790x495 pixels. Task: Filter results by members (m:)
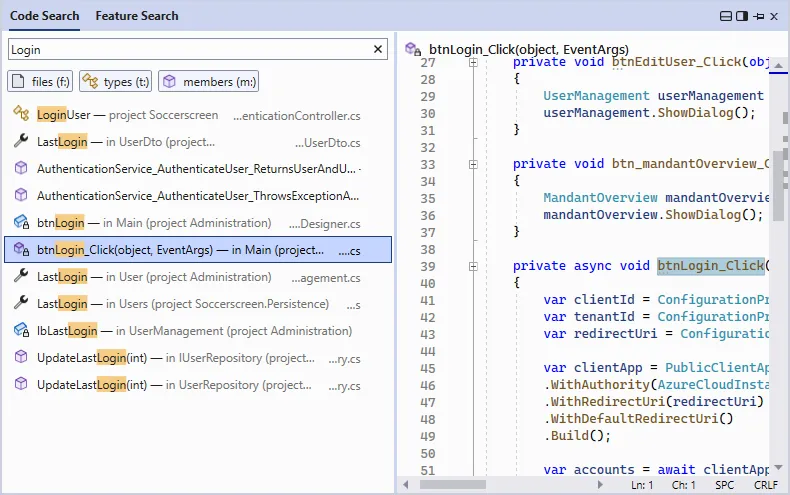pyautogui.click(x=209, y=81)
